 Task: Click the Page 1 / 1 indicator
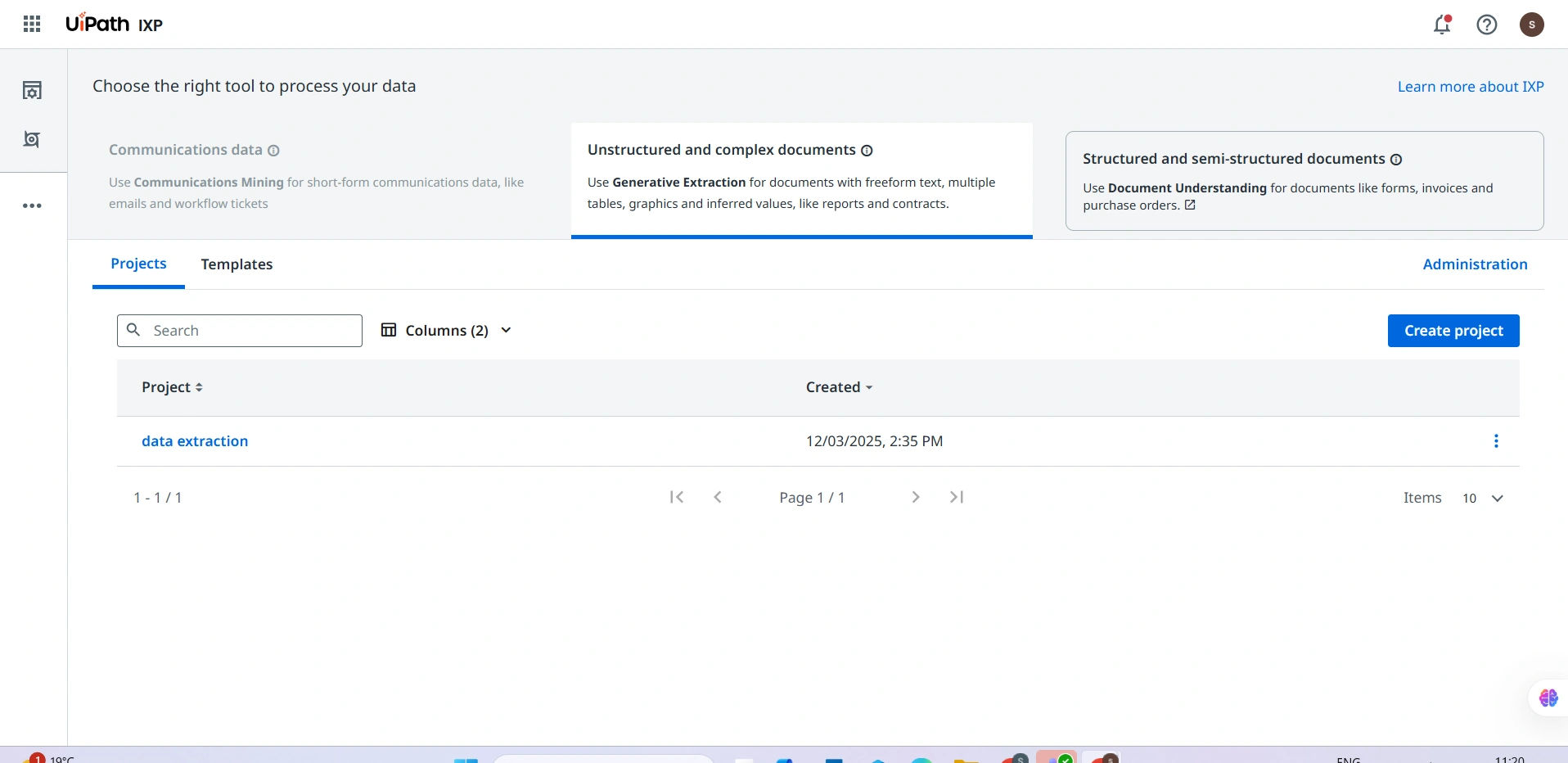[812, 498]
